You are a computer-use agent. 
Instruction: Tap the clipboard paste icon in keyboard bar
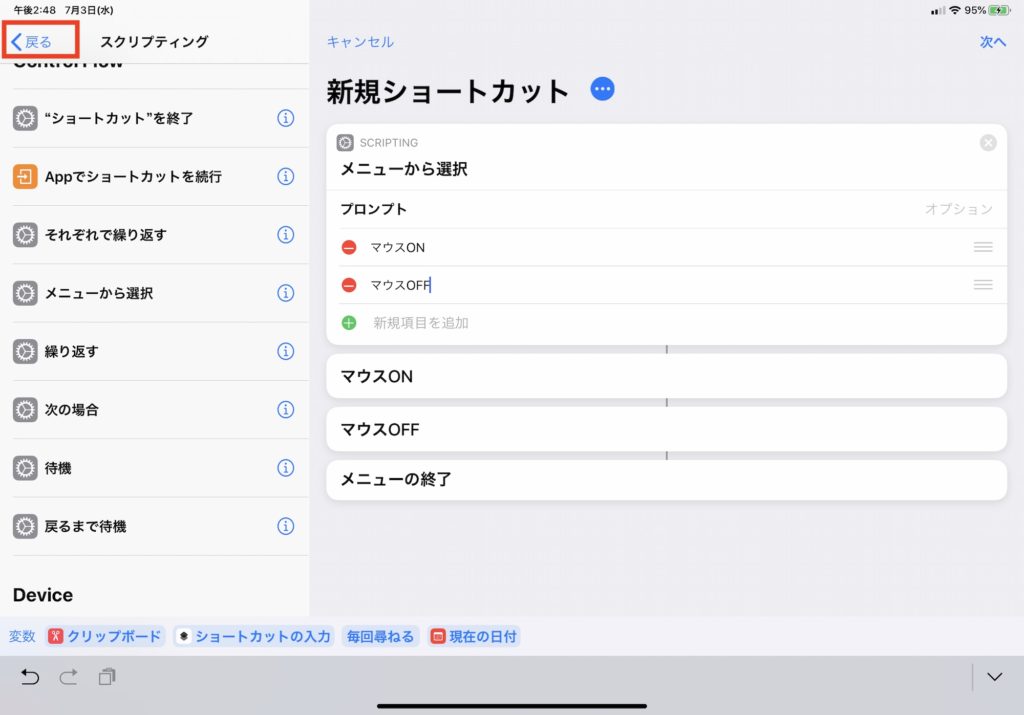[x=107, y=676]
